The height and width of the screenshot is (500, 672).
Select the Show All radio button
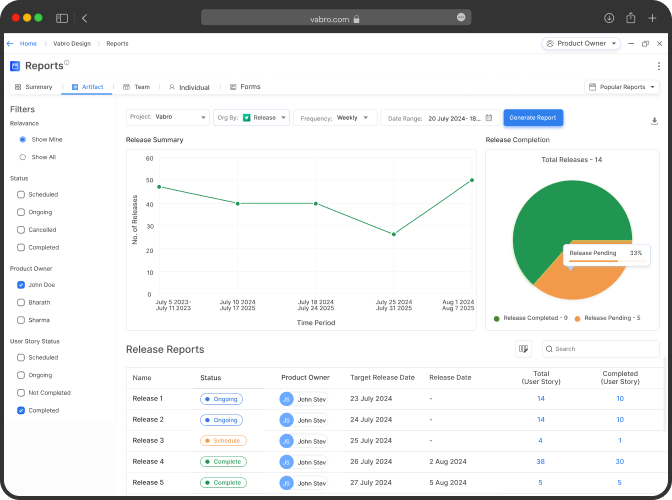(x=22, y=157)
